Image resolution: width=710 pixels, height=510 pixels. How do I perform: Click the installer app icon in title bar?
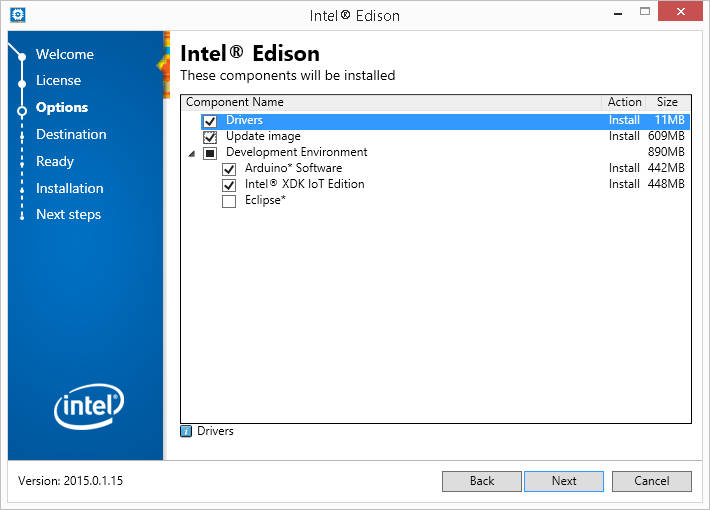point(17,14)
